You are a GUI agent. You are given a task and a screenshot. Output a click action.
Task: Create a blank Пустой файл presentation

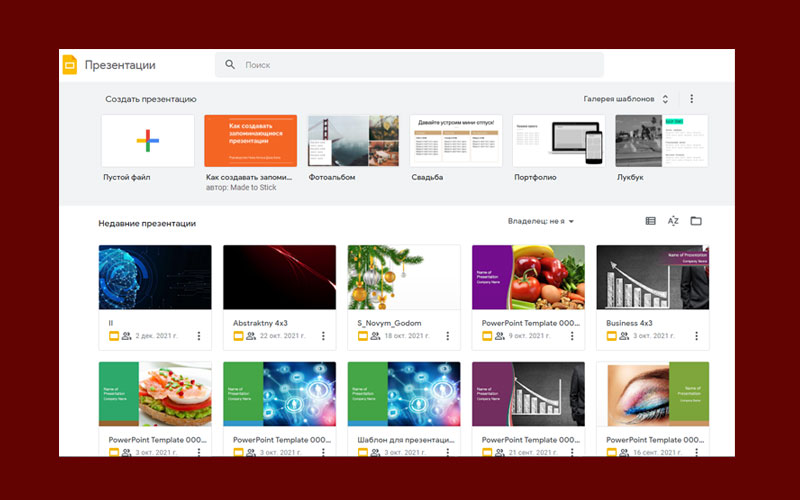pyautogui.click(x=148, y=141)
